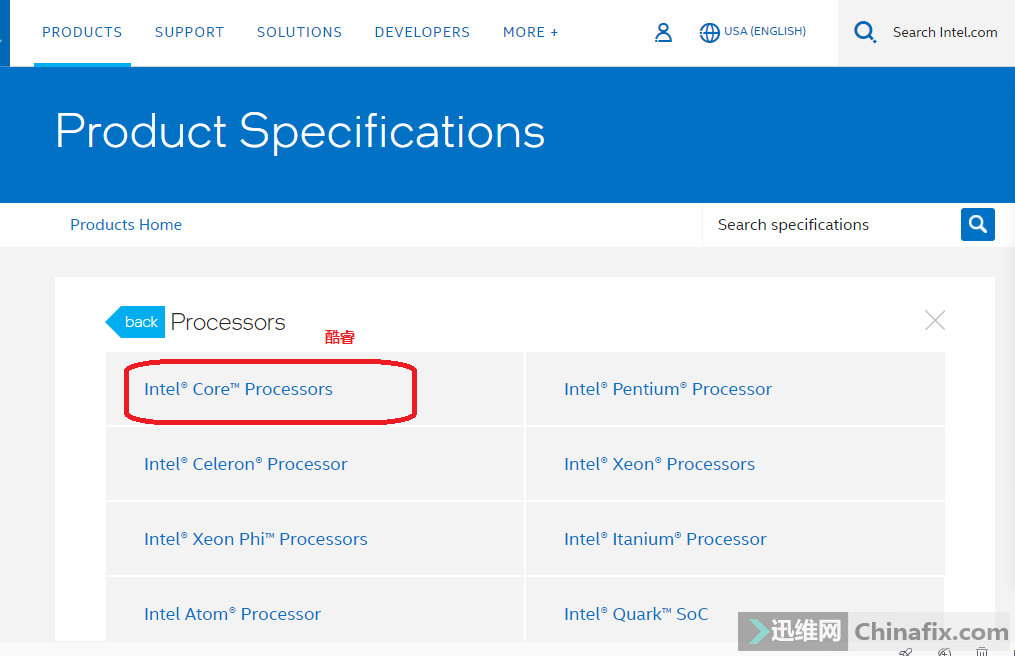Open the DEVELOPERS menu
The height and width of the screenshot is (656, 1015).
(x=422, y=32)
